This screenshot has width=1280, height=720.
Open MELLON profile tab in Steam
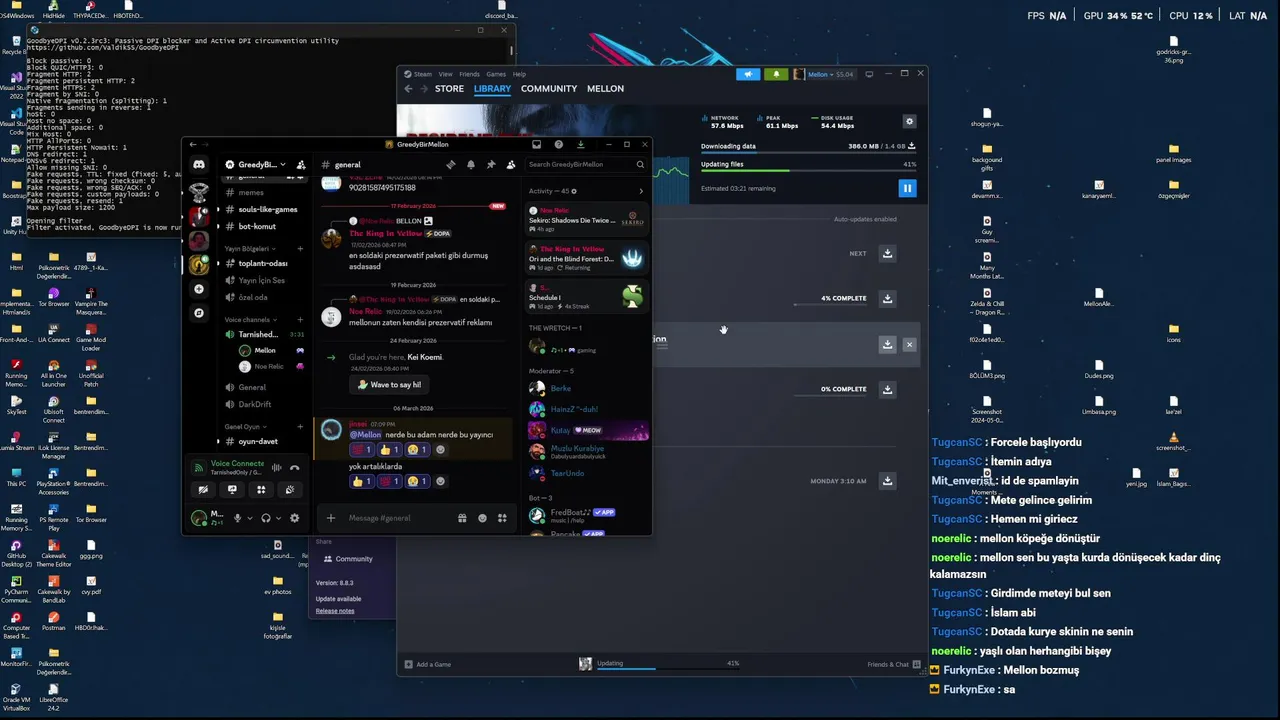[x=605, y=89]
